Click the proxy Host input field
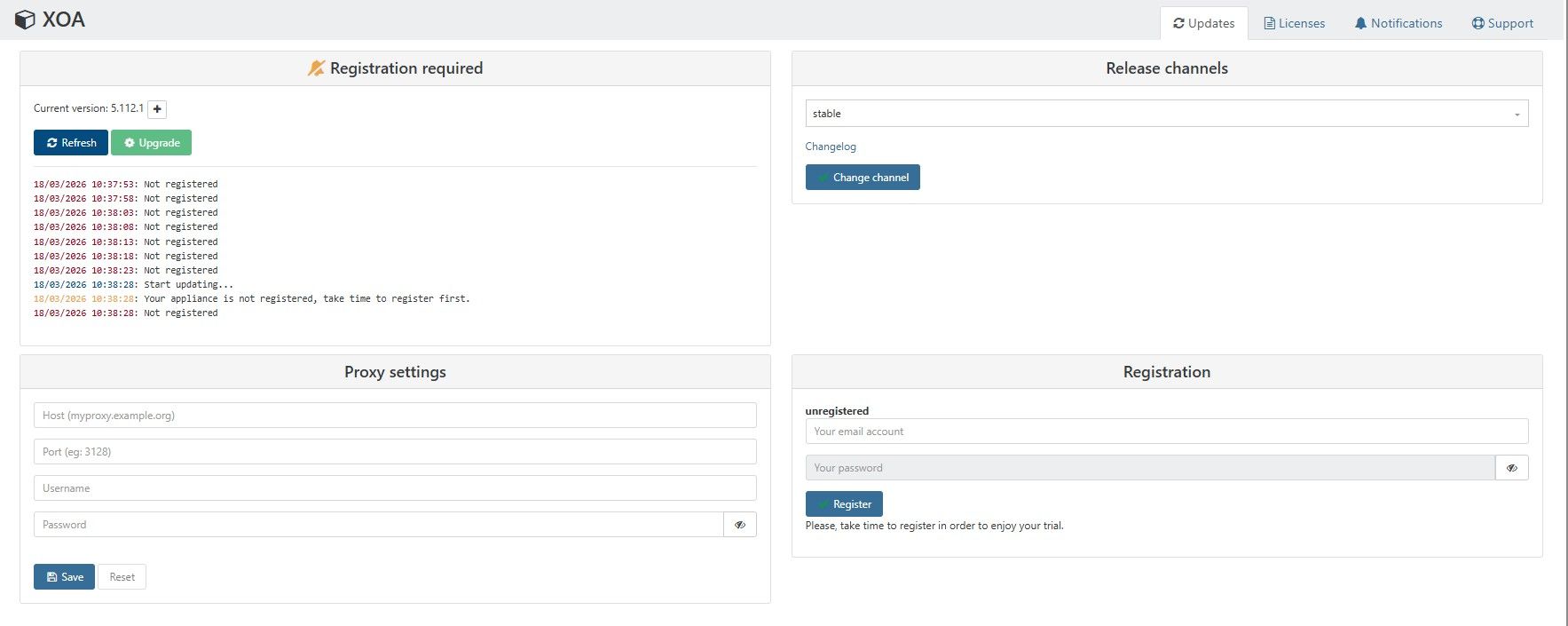Viewport: 1568px width, 626px height. click(x=395, y=416)
